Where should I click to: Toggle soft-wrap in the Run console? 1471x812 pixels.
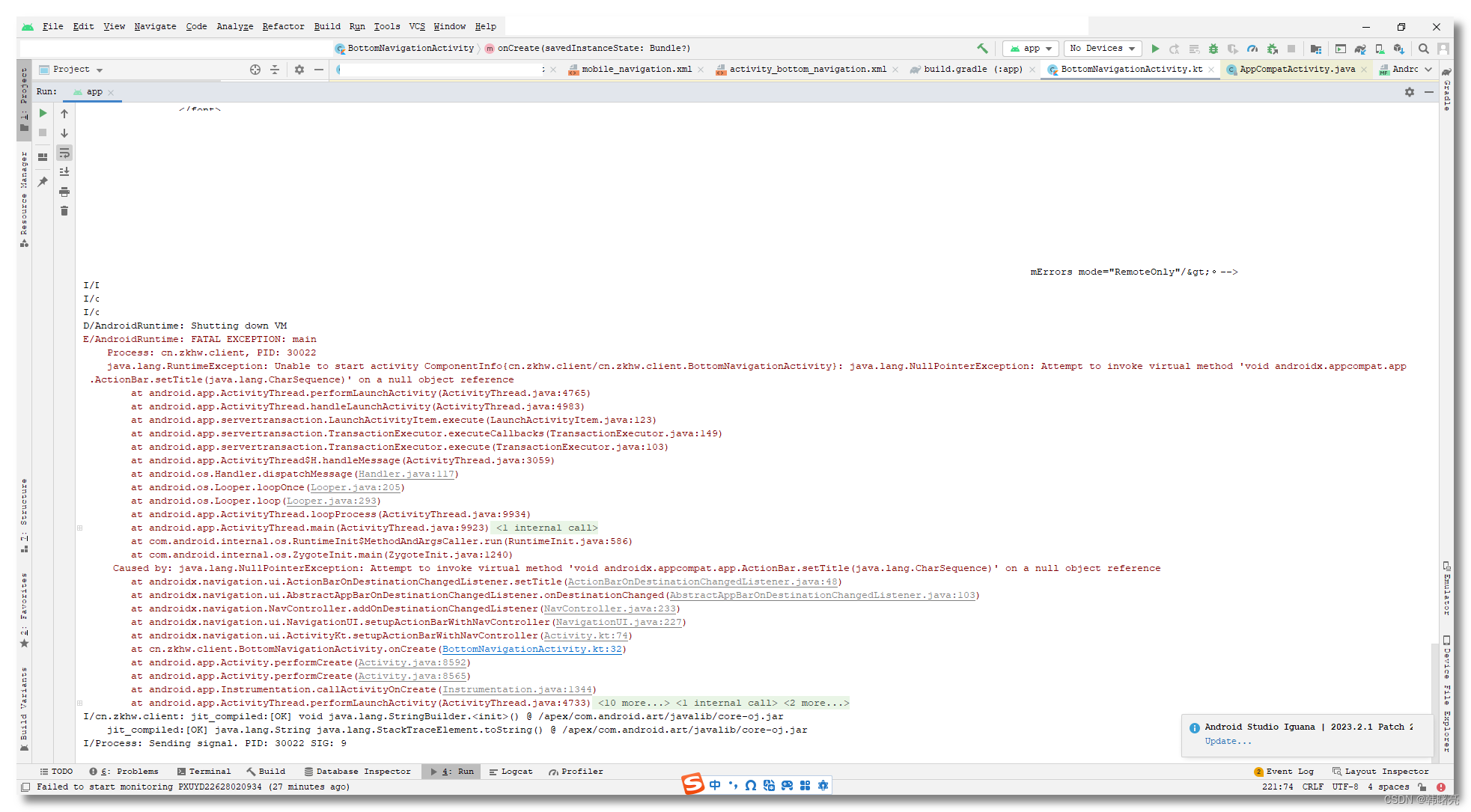click(x=64, y=153)
